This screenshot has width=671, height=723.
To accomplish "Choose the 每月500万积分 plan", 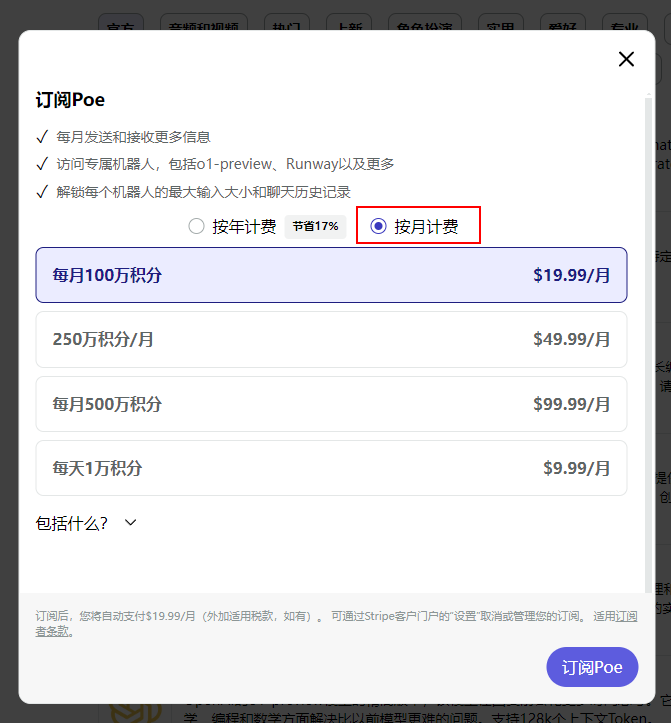I will tap(331, 404).
